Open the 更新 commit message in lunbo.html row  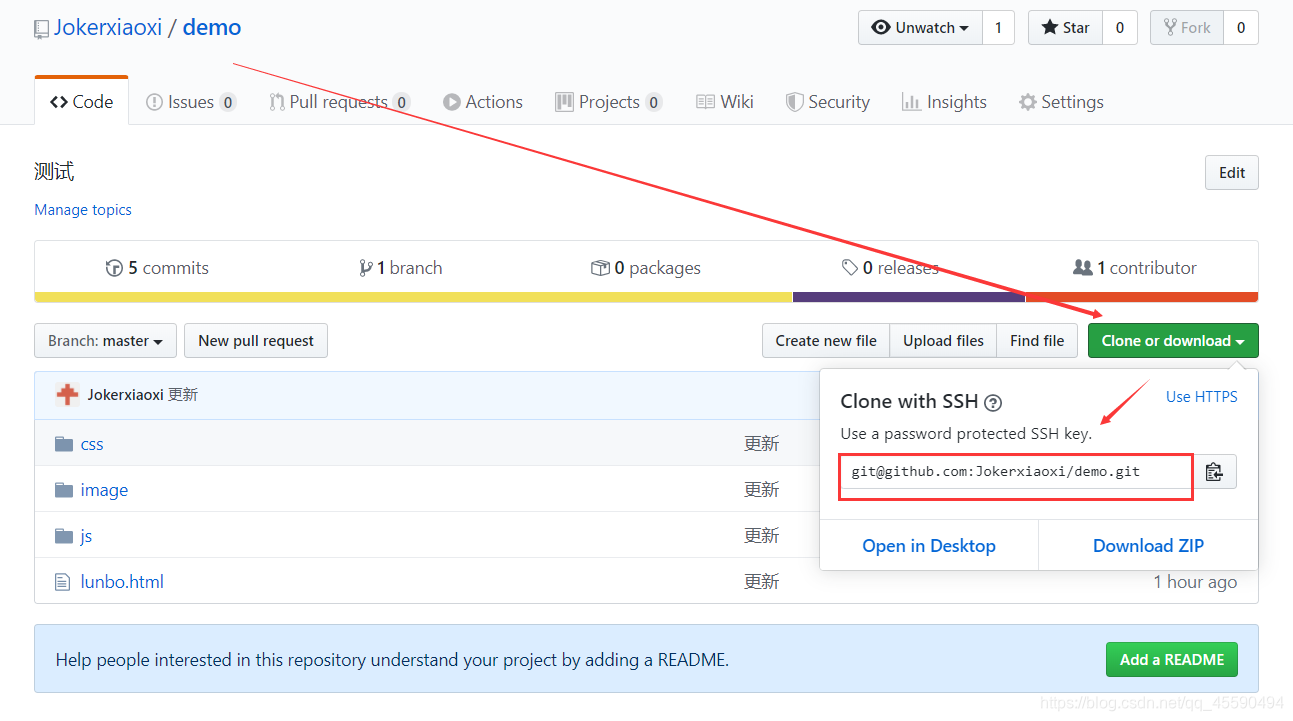761,582
